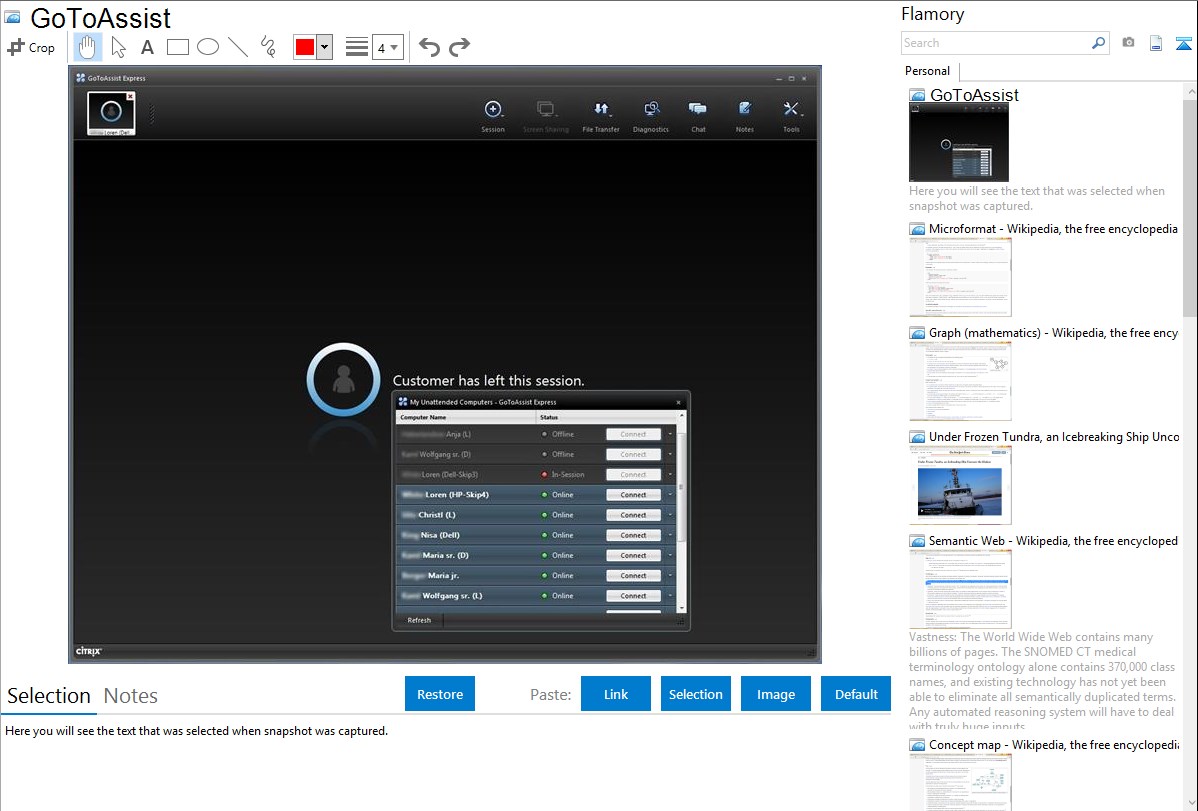1198x811 pixels.
Task: Open the GoToAssist snapshot thumbnail
Action: 959,143
